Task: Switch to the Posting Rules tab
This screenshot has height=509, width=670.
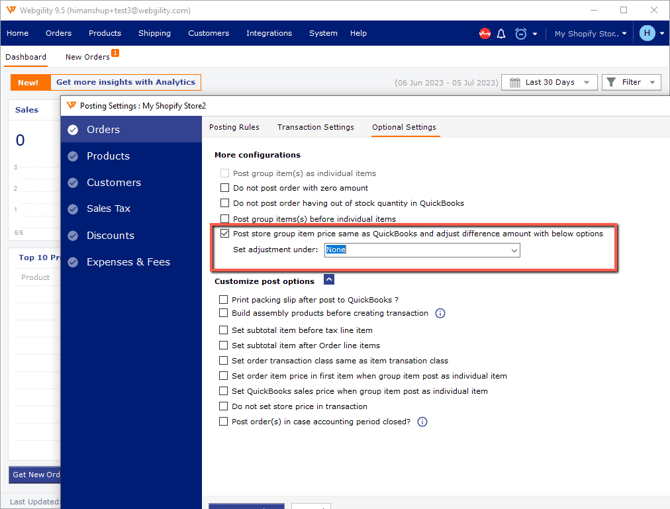Action: [234, 127]
